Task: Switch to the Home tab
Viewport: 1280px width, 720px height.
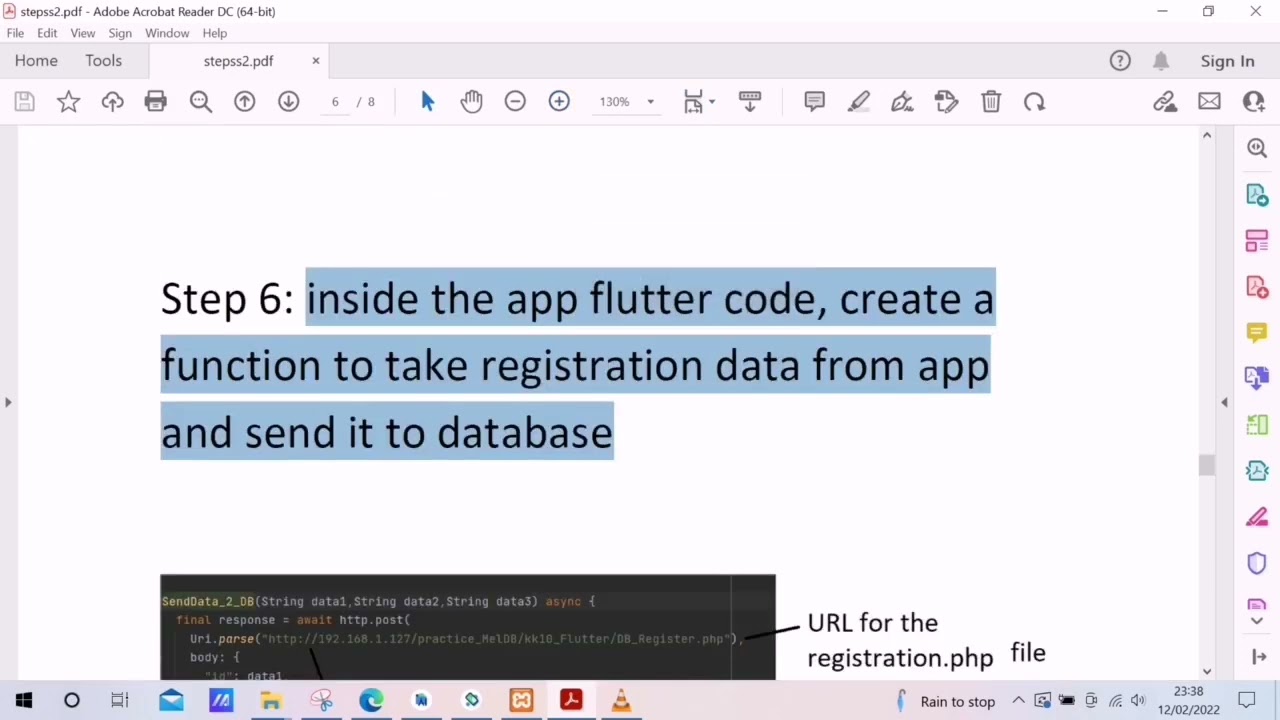Action: pos(36,61)
